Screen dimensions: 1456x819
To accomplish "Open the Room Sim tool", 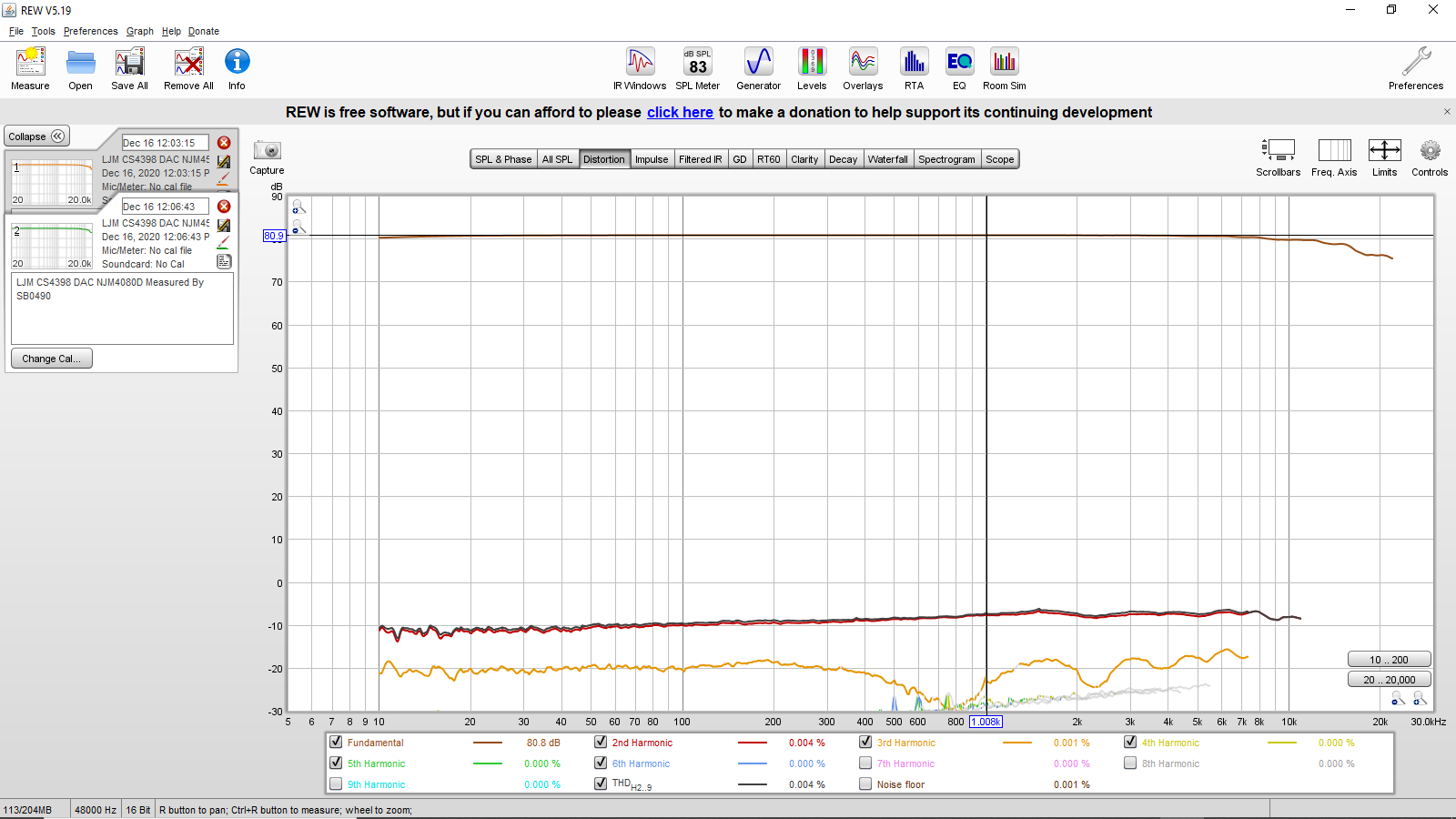I will [1004, 69].
